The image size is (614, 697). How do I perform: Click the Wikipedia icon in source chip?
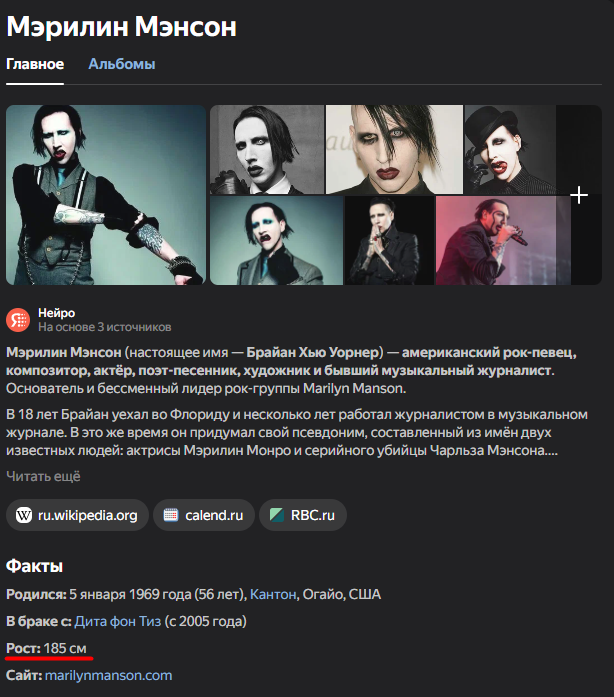(x=24, y=515)
